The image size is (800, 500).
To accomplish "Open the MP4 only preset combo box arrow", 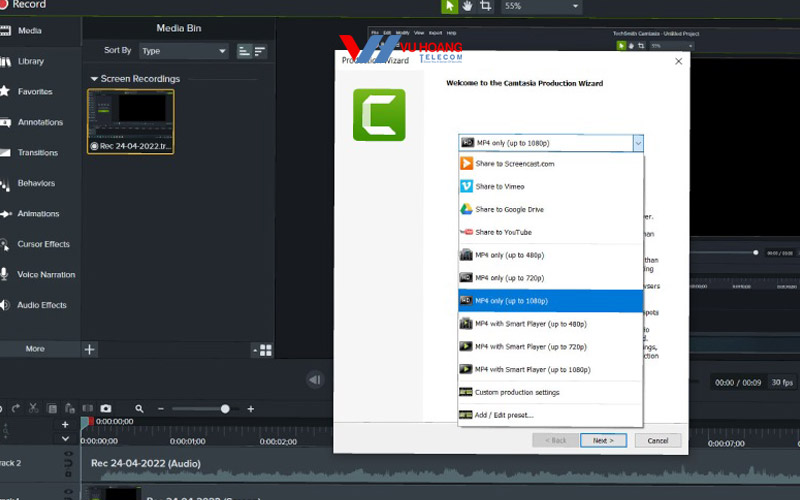I will coord(638,143).
